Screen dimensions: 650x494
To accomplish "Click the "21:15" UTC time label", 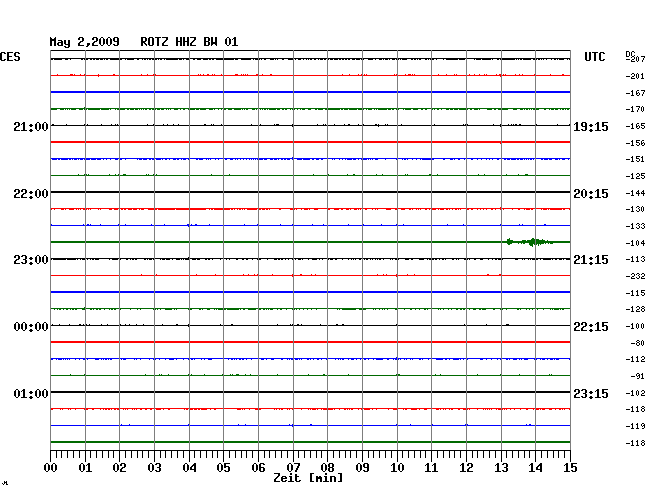I will [x=591, y=260].
